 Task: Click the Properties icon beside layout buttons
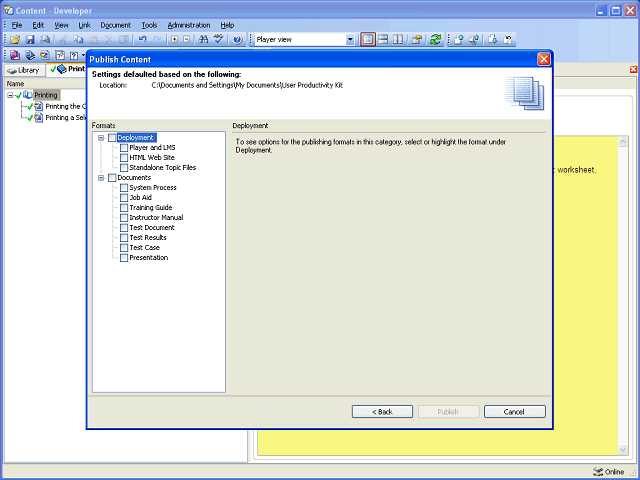pos(417,40)
